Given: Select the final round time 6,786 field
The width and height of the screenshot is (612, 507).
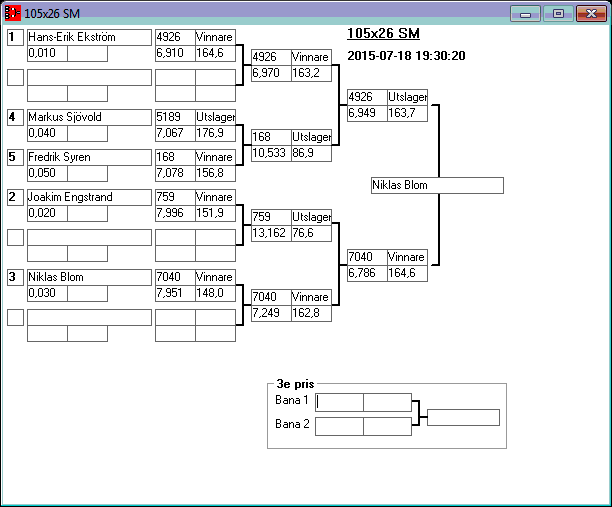Looking at the screenshot, I should [366, 273].
